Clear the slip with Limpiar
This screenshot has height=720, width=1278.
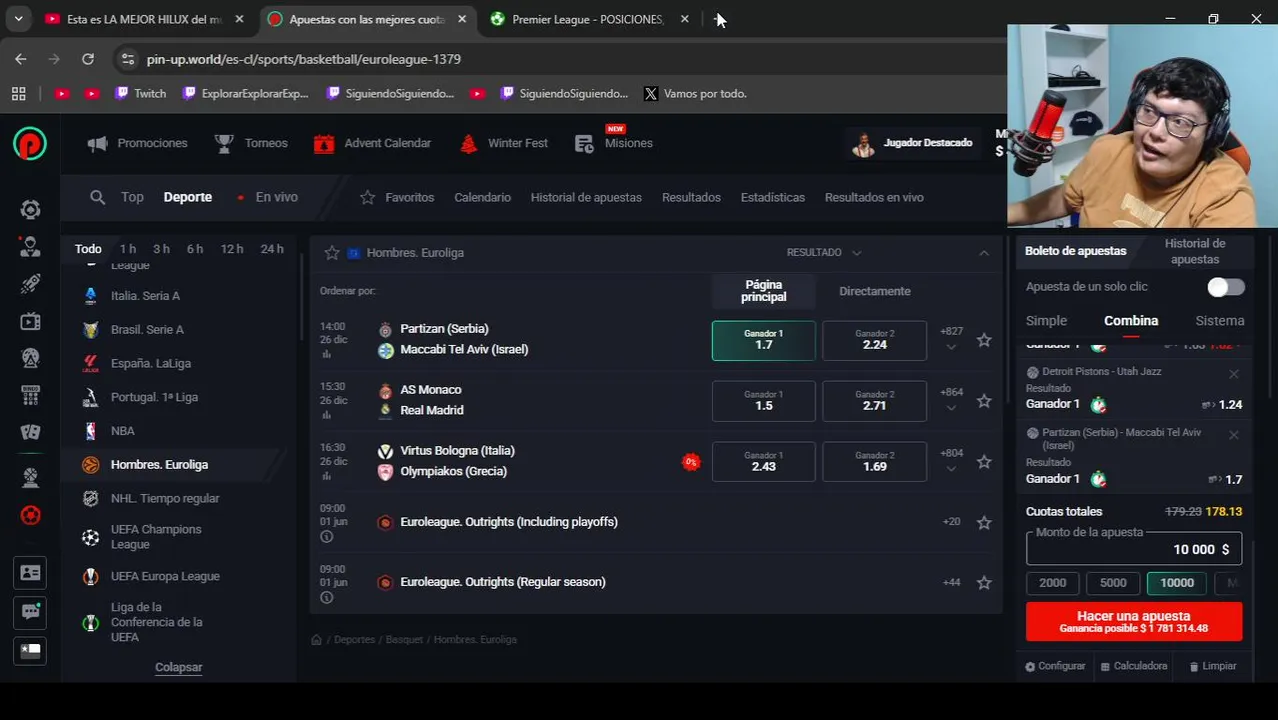pos(1213,666)
